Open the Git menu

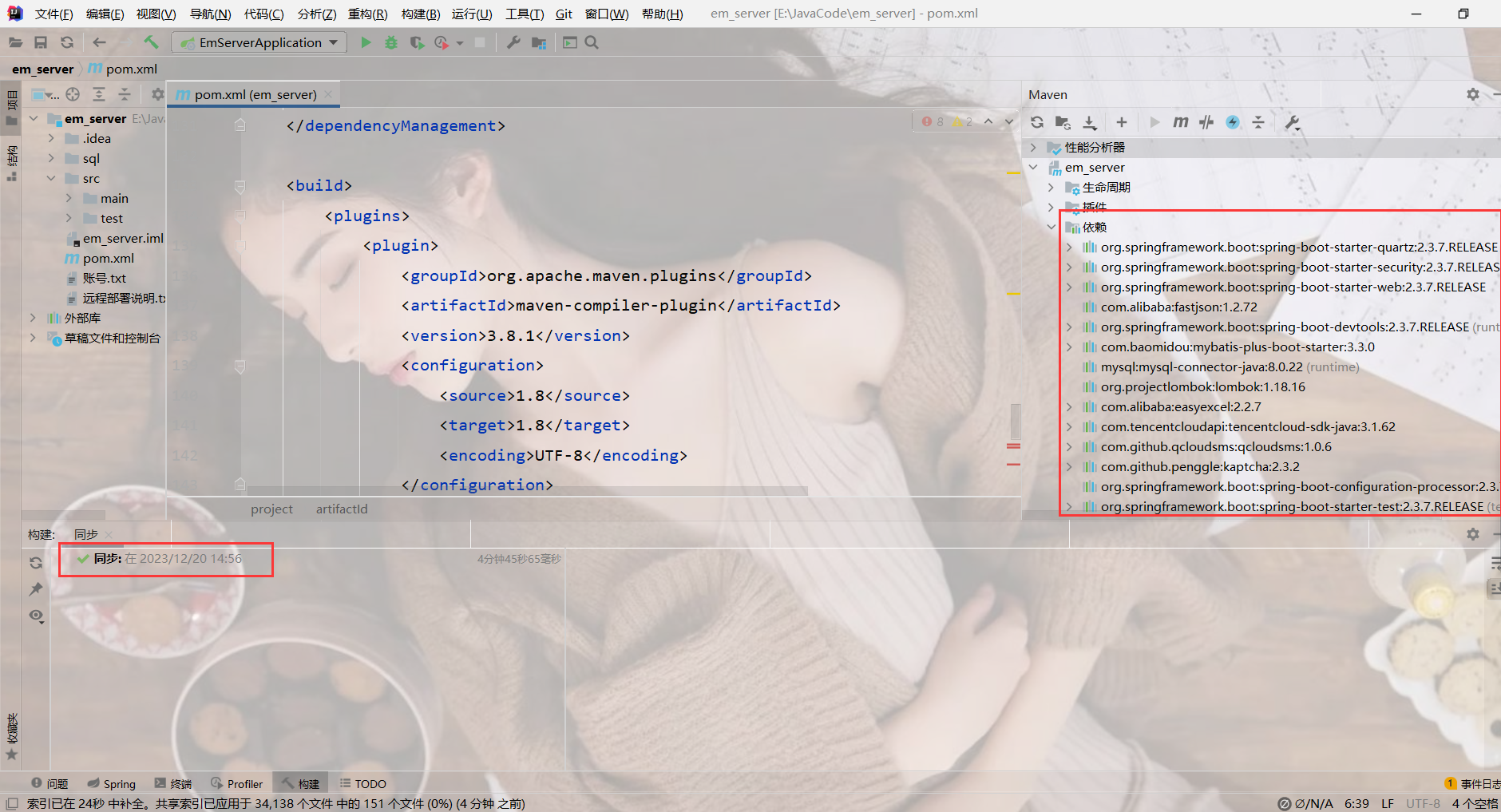click(x=564, y=14)
